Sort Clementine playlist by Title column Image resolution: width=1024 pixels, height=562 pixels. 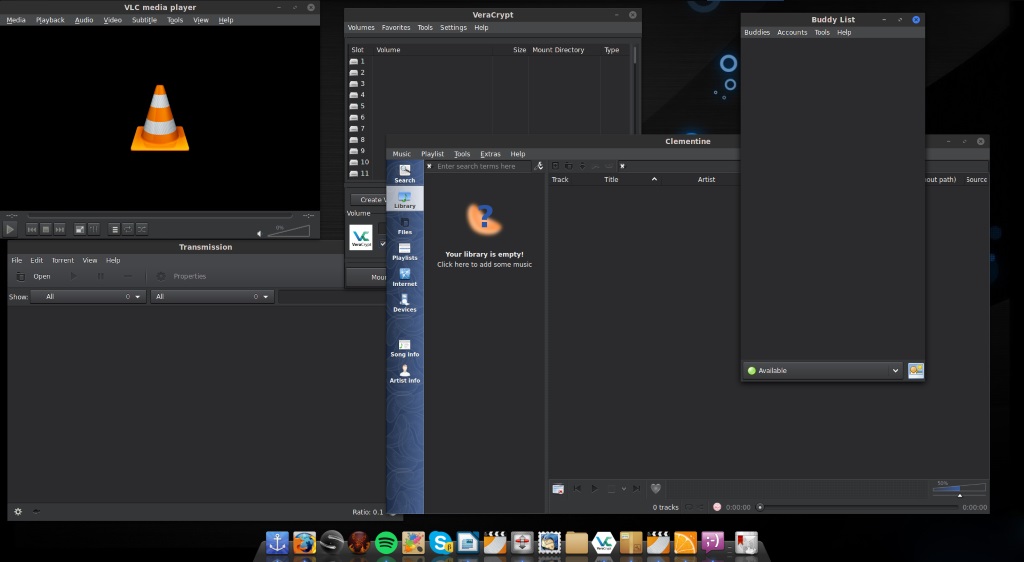point(611,180)
